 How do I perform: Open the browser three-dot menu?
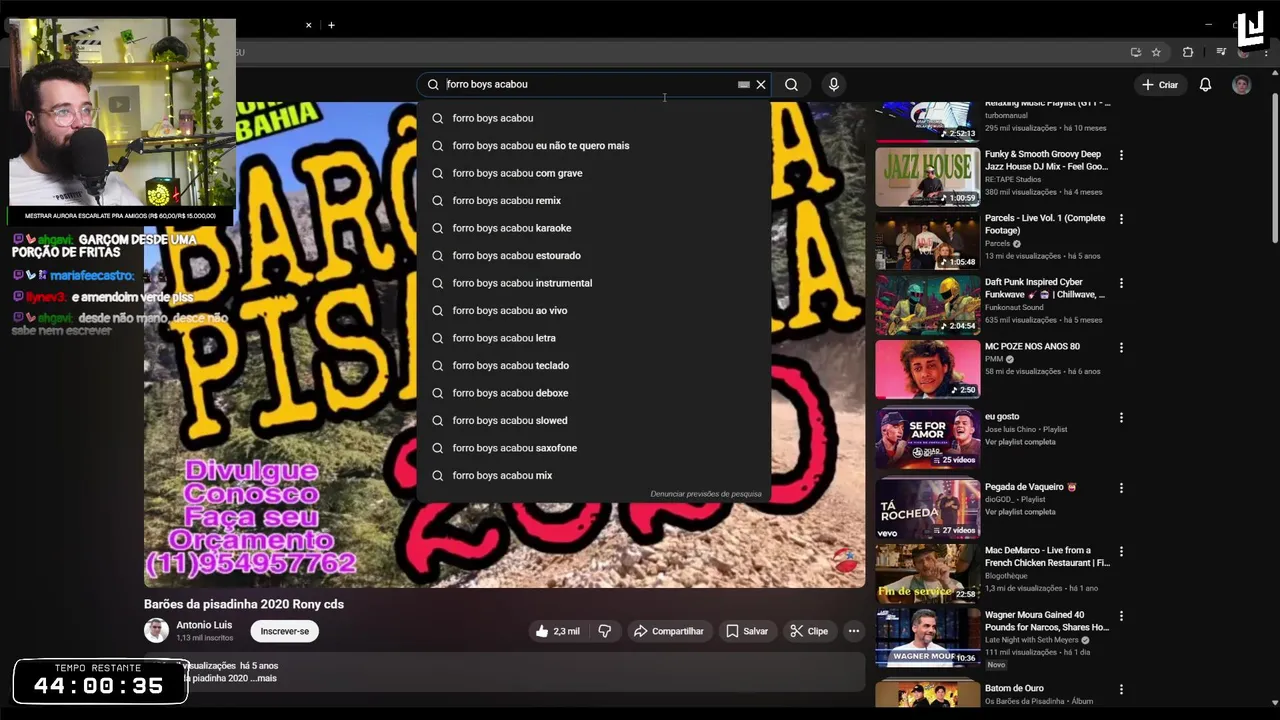click(x=1267, y=52)
